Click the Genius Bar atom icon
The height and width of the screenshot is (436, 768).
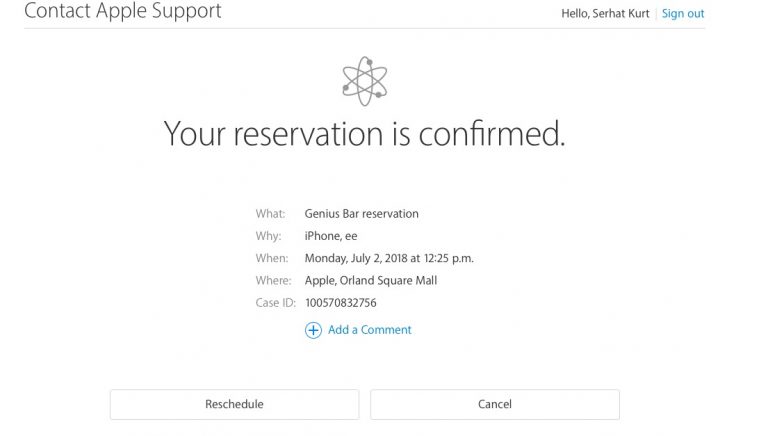click(x=364, y=81)
